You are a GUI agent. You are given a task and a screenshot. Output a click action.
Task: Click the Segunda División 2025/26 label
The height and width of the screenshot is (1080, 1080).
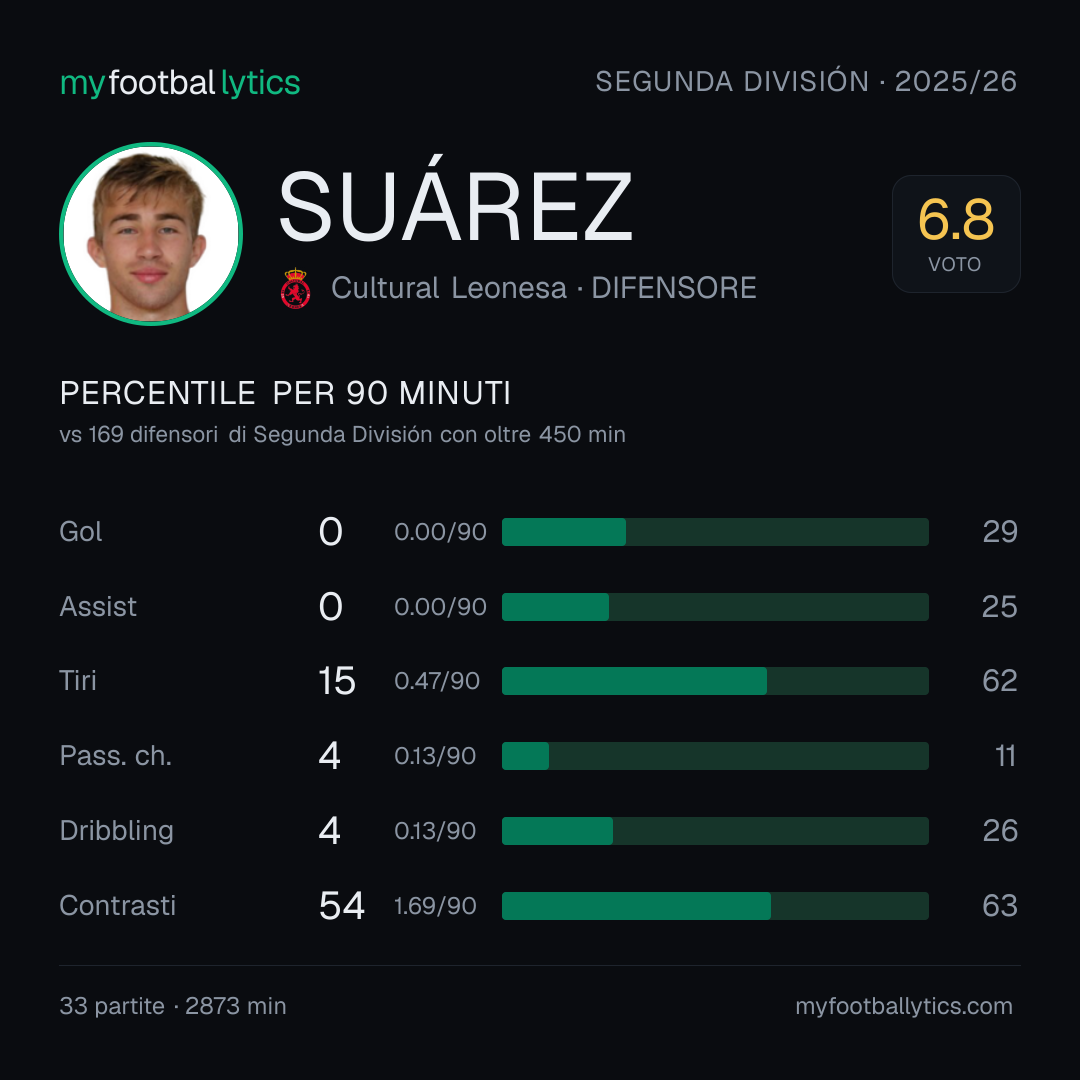point(806,81)
